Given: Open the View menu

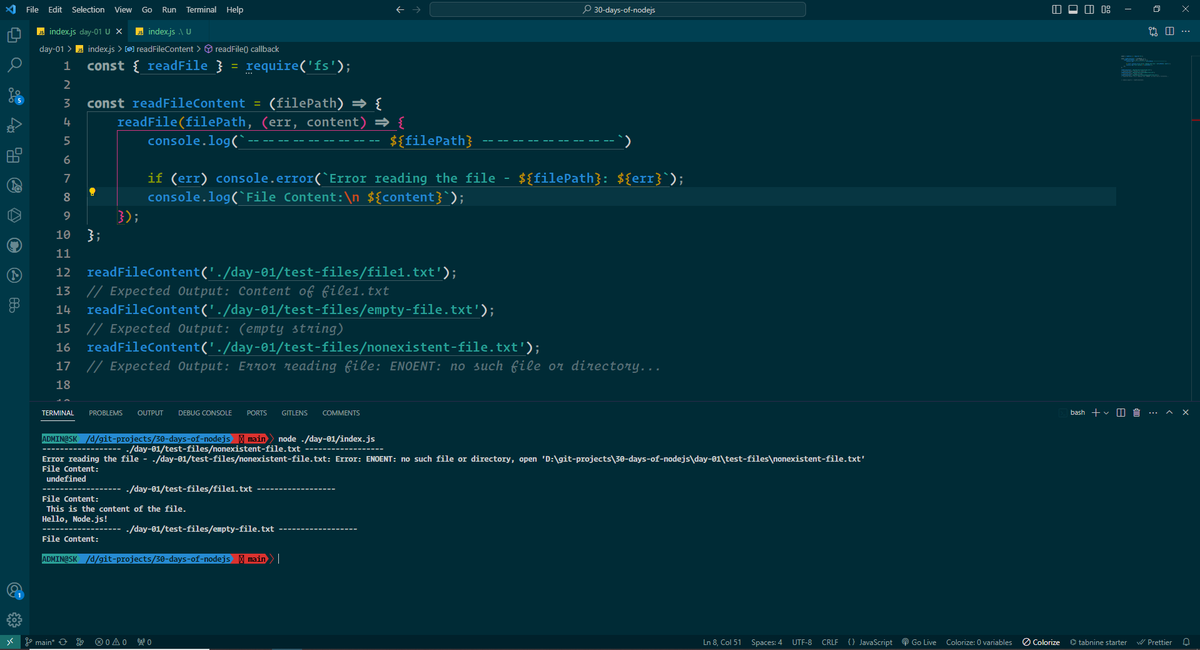Looking at the screenshot, I should 123,9.
